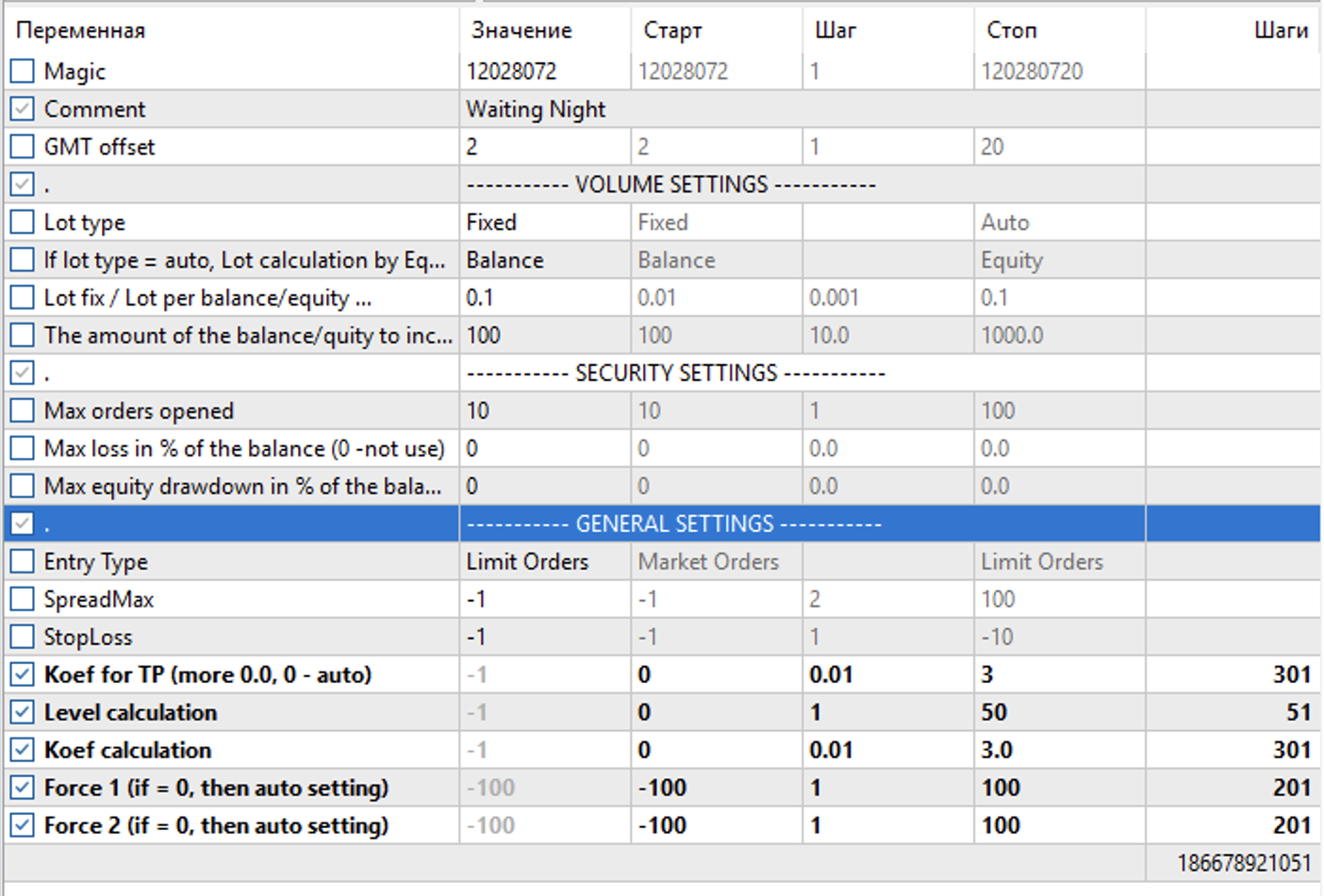
Task: Select Entry Type start value Market Orders
Action: click(x=717, y=561)
